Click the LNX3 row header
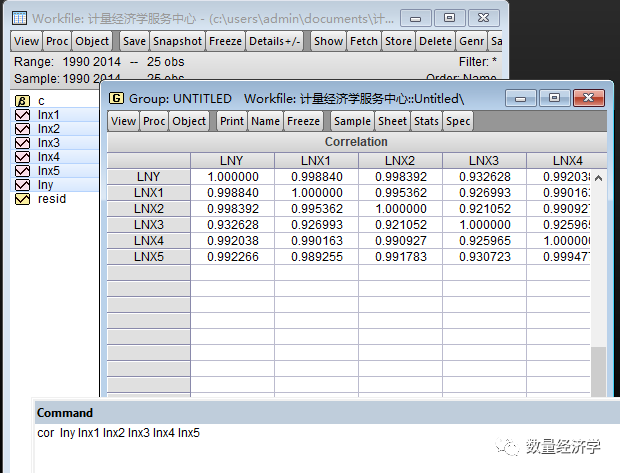This screenshot has height=473, width=620. (x=149, y=225)
